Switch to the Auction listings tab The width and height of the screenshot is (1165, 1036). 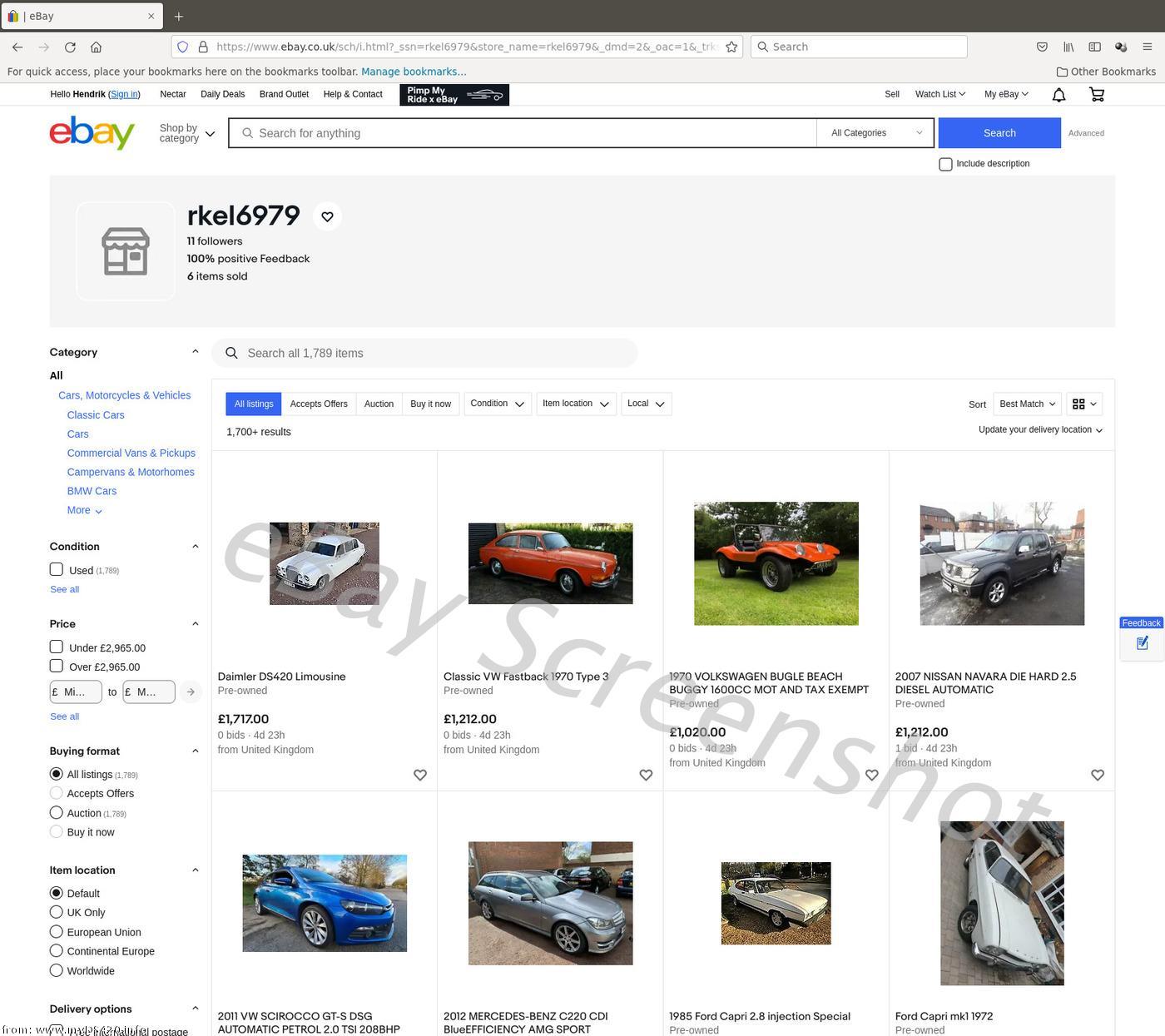[x=379, y=404]
